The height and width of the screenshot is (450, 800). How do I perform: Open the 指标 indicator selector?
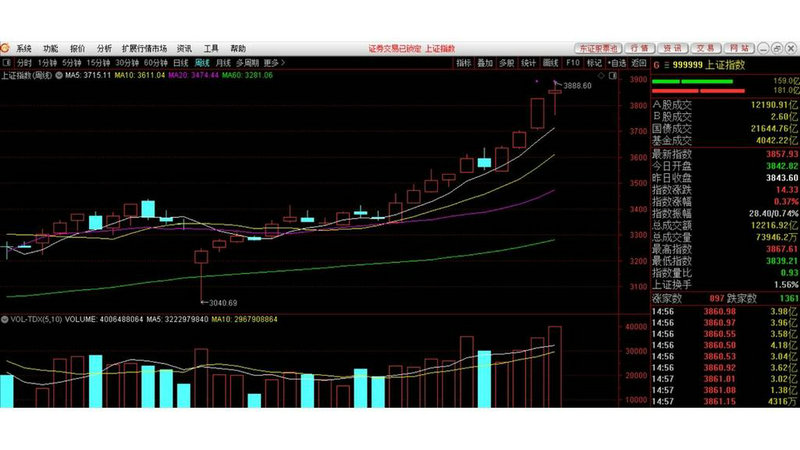coord(464,62)
